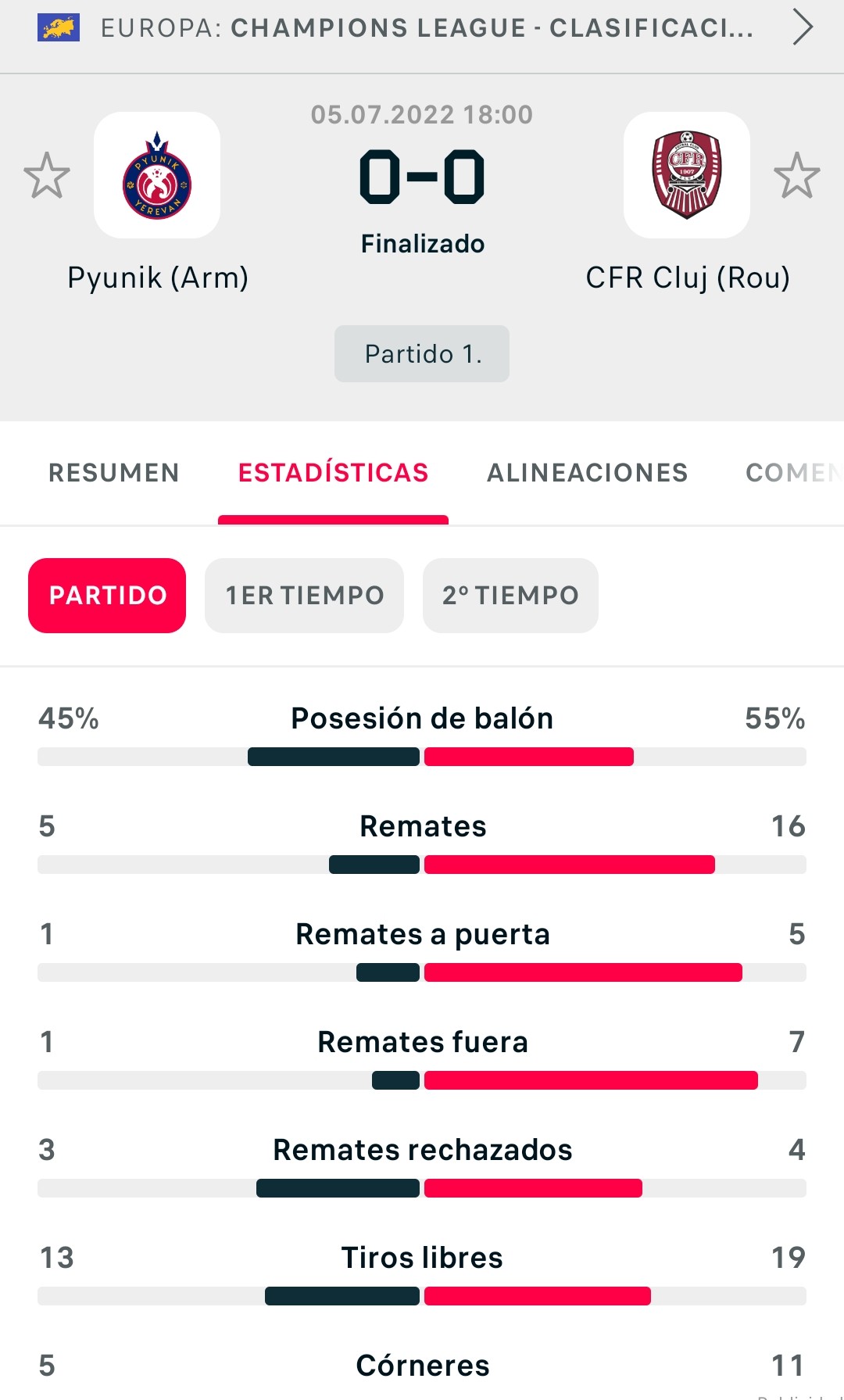
Task: Tap the Posesión de balón bar
Action: click(422, 757)
